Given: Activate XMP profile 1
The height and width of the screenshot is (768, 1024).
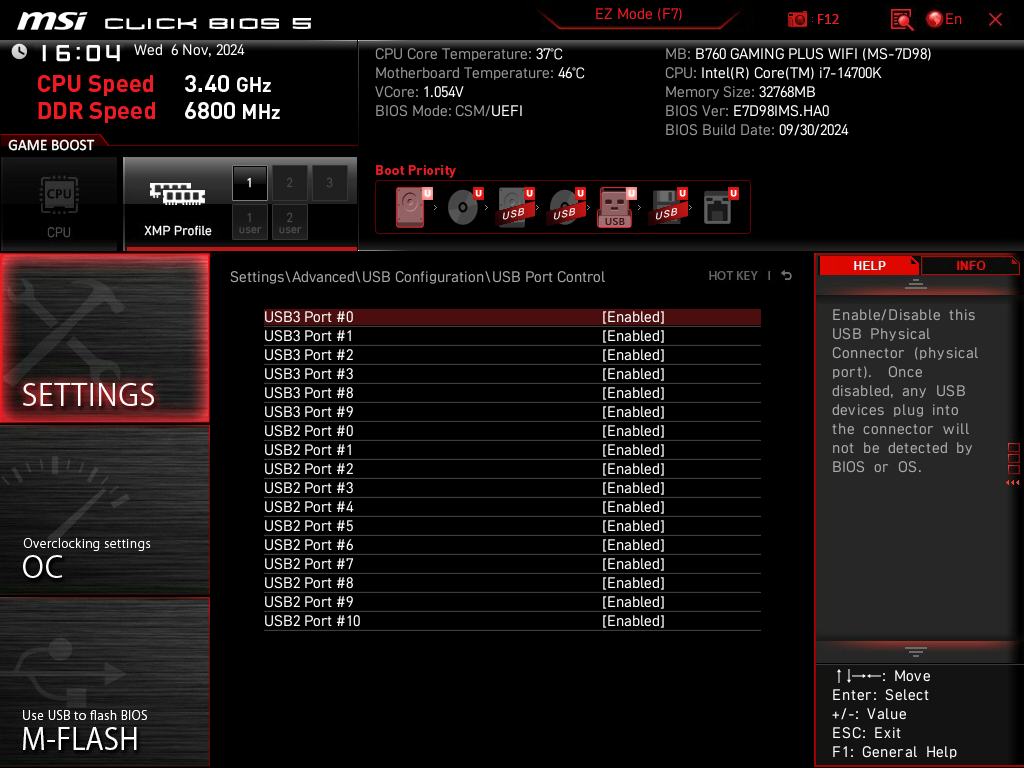Looking at the screenshot, I should click(249, 183).
